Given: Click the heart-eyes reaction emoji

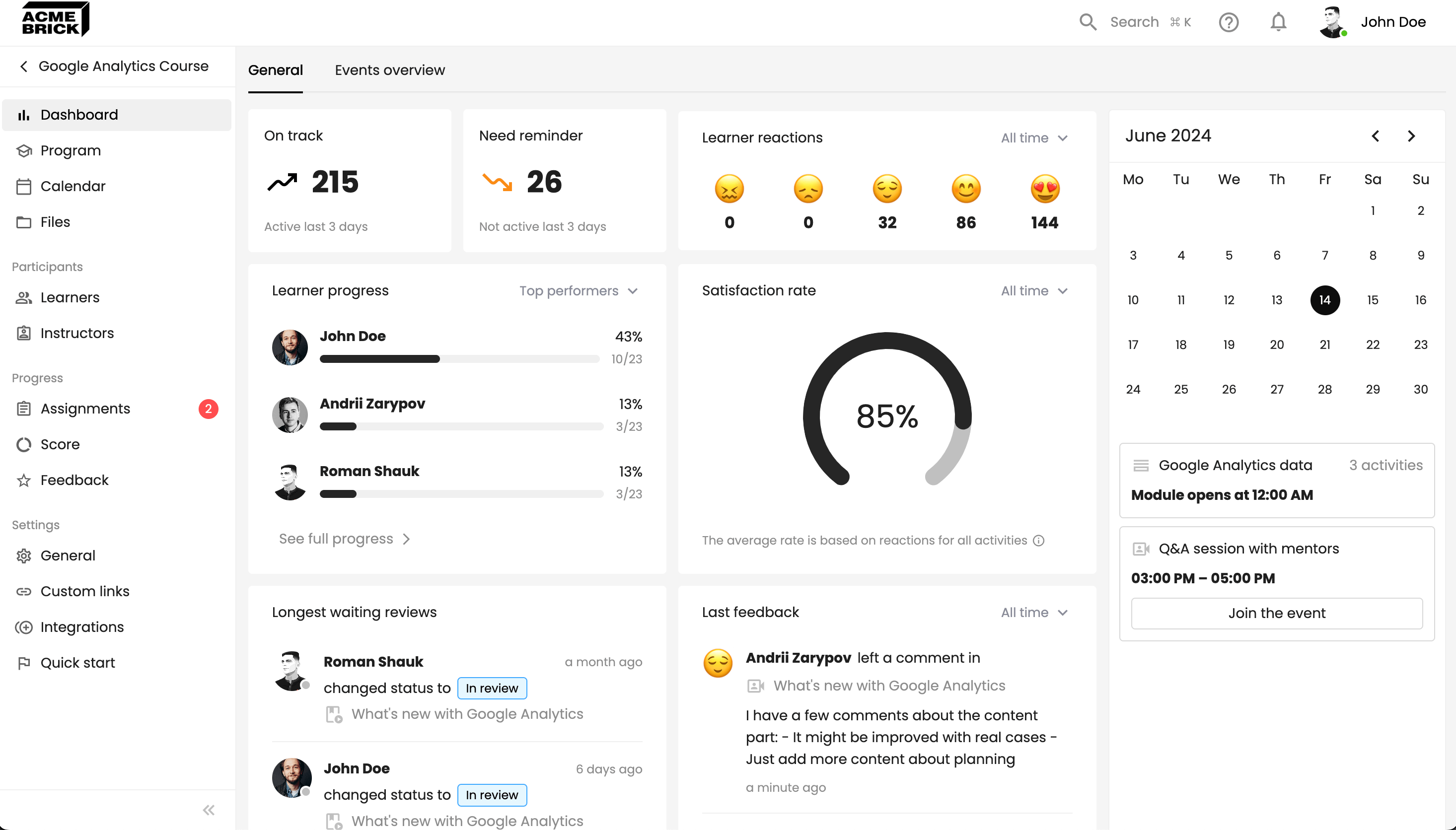Looking at the screenshot, I should 1044,189.
